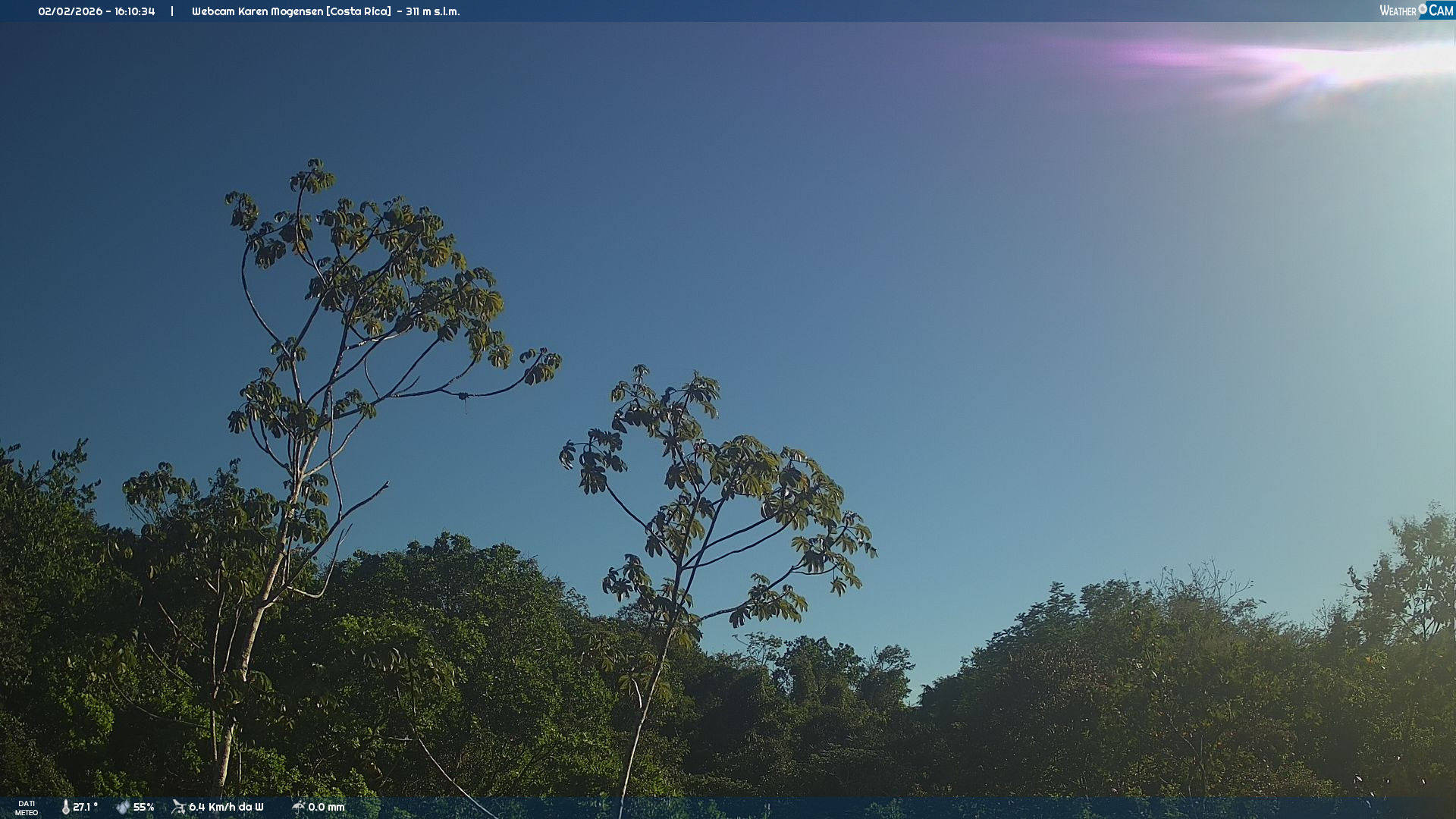Click the humidity droplets icon
Screen dimensions: 1456x819
[122, 807]
